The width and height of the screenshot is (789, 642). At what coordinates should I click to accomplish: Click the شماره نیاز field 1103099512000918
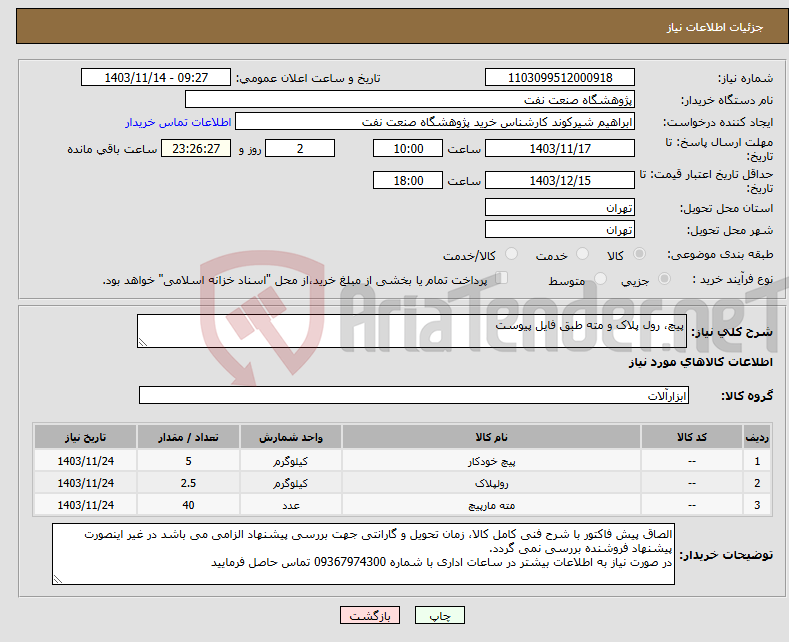click(560, 77)
